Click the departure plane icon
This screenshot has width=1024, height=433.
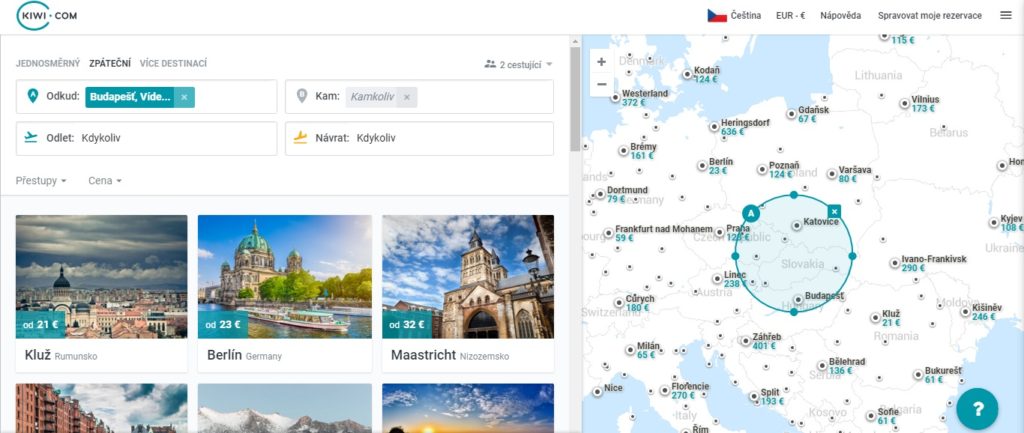tap(31, 137)
